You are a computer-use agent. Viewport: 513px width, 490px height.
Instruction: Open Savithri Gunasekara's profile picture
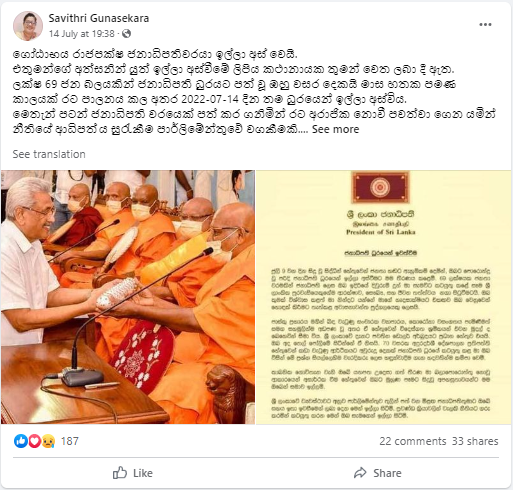[x=28, y=26]
